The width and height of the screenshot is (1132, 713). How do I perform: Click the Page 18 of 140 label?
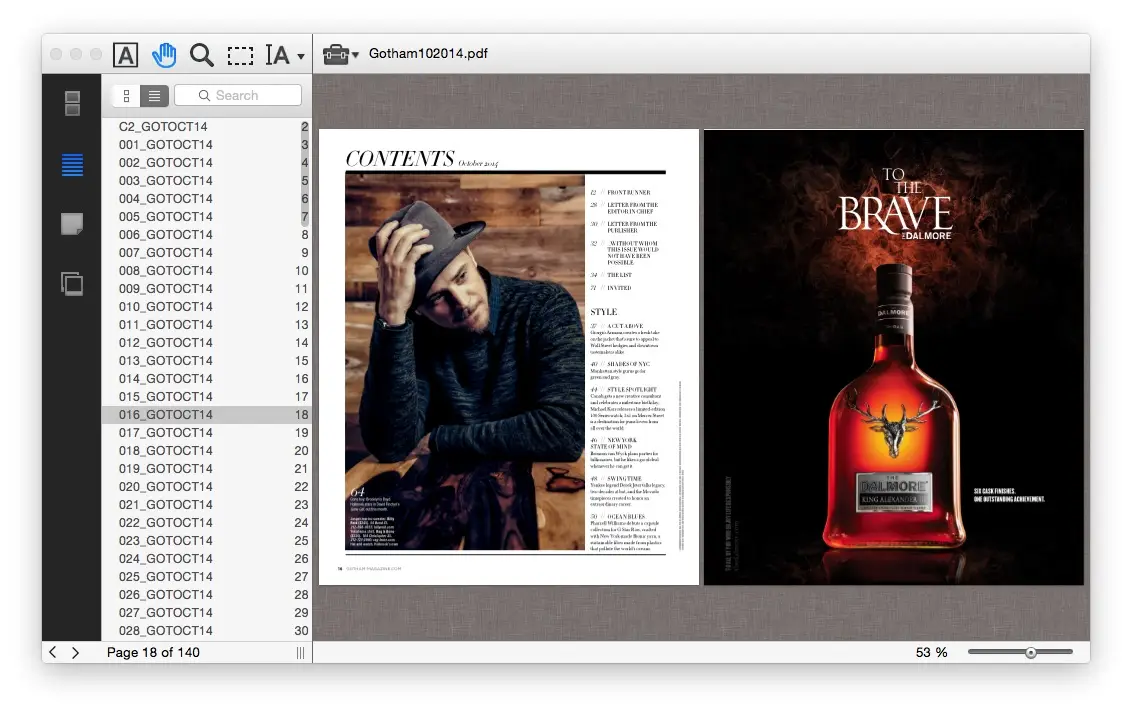pyautogui.click(x=153, y=652)
